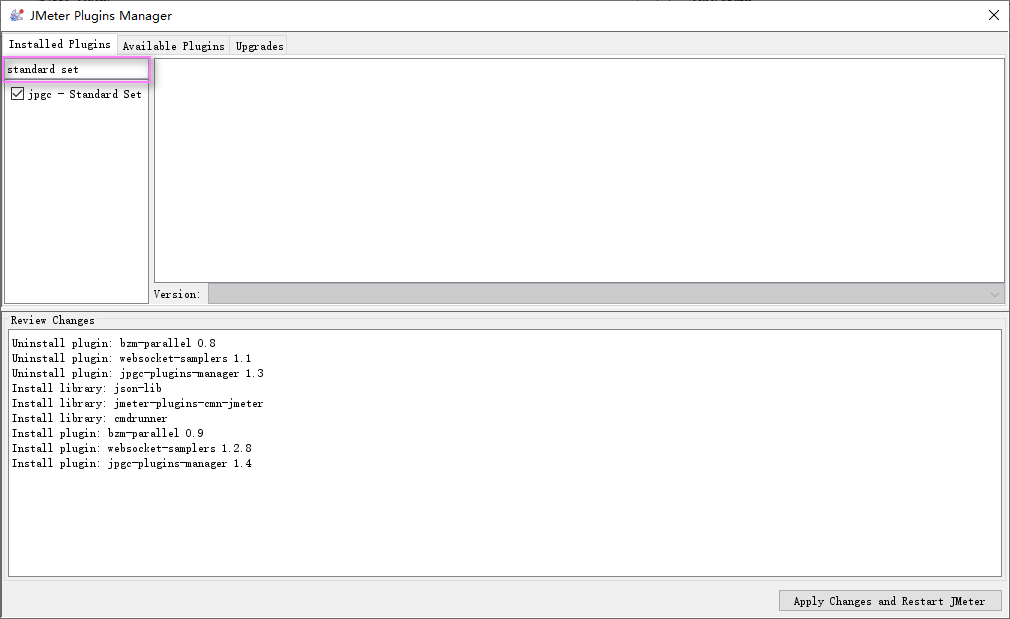Click the "Version:" label
The image size is (1010, 619).
[x=177, y=294]
